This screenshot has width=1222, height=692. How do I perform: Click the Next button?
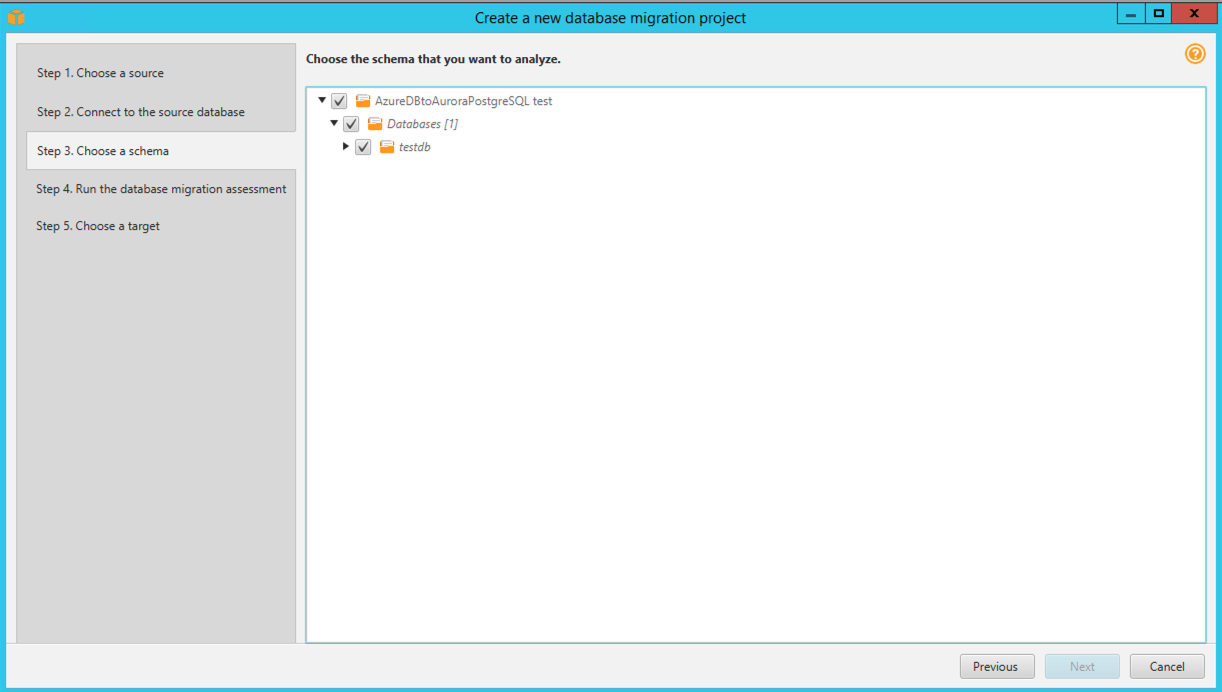pos(1082,666)
